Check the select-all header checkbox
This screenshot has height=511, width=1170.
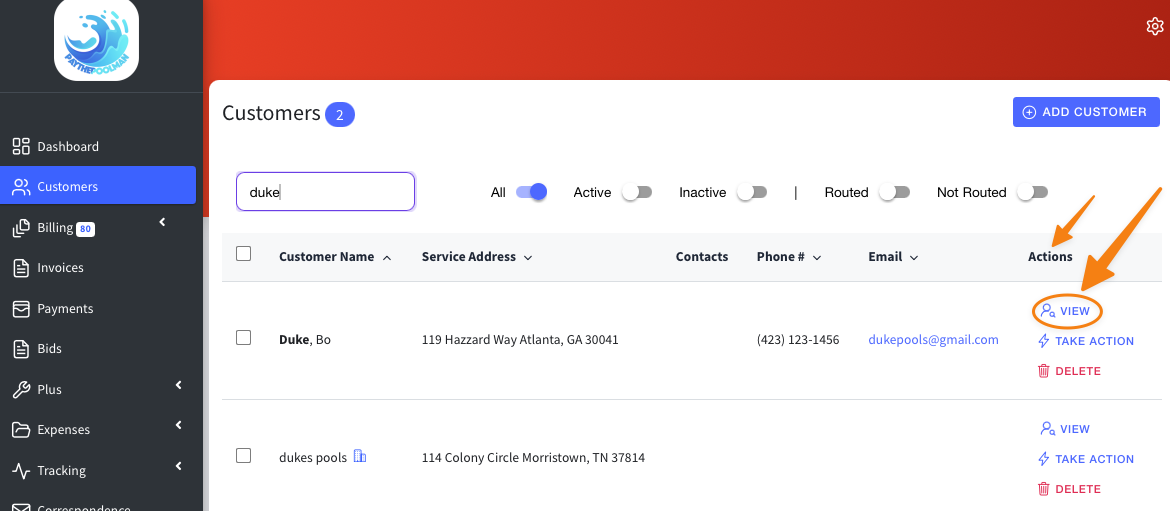point(243,254)
